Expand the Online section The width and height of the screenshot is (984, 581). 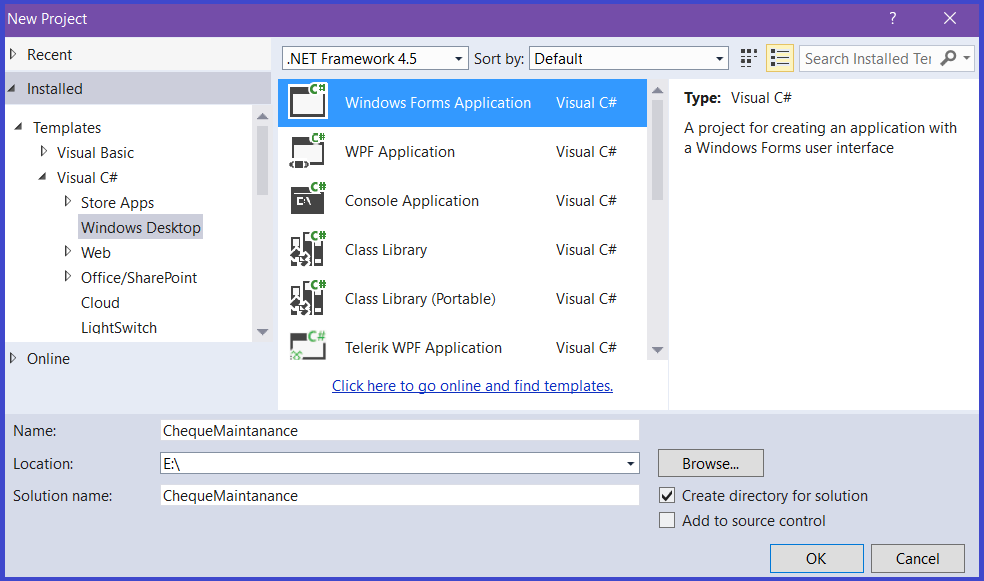tap(13, 358)
